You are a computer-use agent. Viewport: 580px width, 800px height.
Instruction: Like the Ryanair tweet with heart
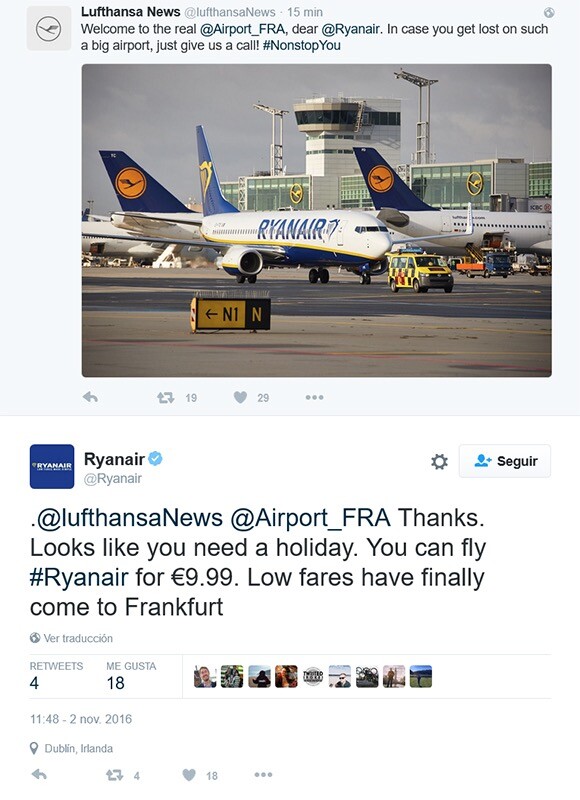(189, 774)
